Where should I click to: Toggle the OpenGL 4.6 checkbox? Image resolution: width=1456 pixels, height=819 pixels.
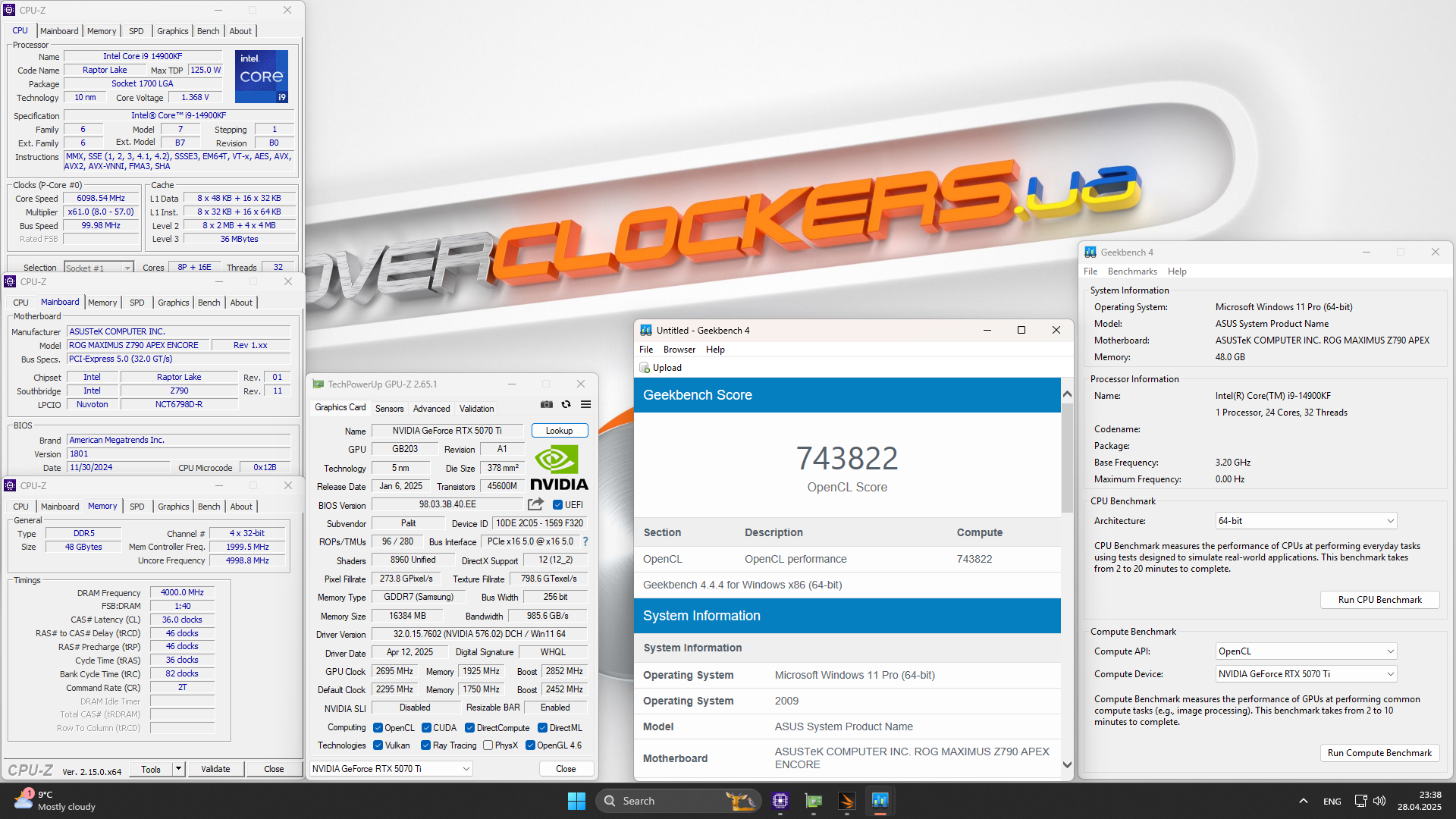[x=530, y=745]
